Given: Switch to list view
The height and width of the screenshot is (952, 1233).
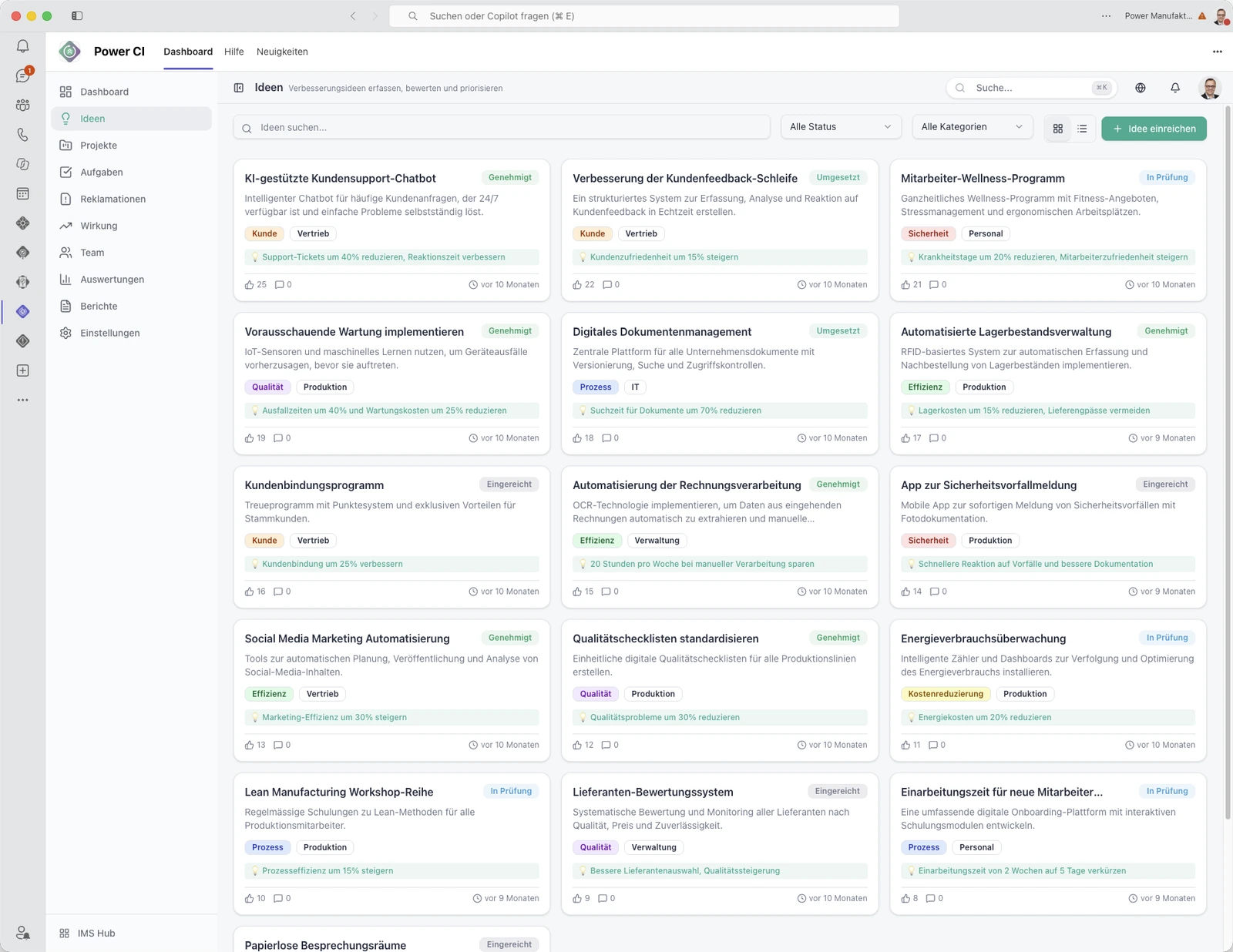Looking at the screenshot, I should [x=1082, y=129].
